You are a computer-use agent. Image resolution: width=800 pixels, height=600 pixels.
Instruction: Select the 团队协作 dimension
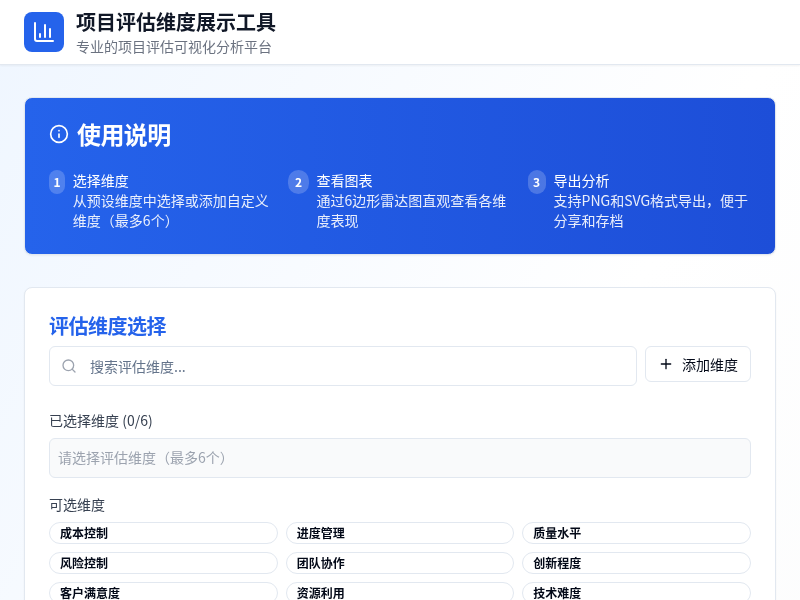coord(400,563)
